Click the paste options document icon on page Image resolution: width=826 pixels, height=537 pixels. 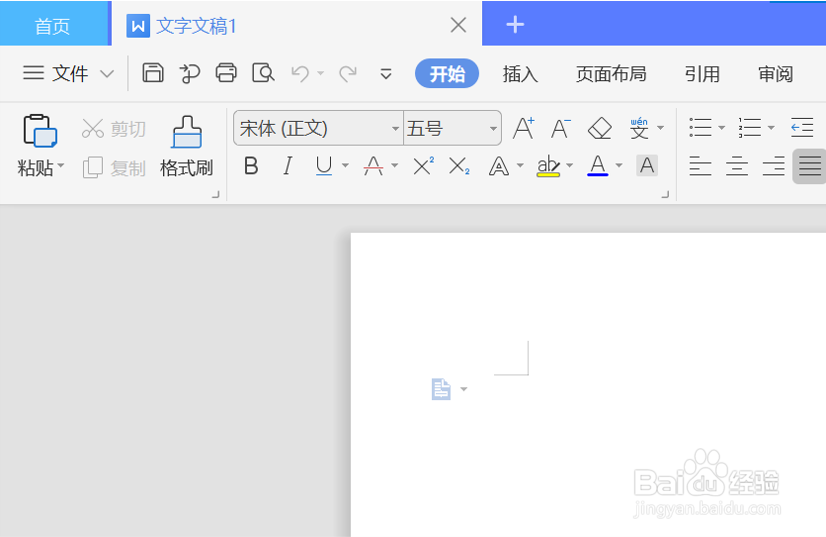click(441, 389)
